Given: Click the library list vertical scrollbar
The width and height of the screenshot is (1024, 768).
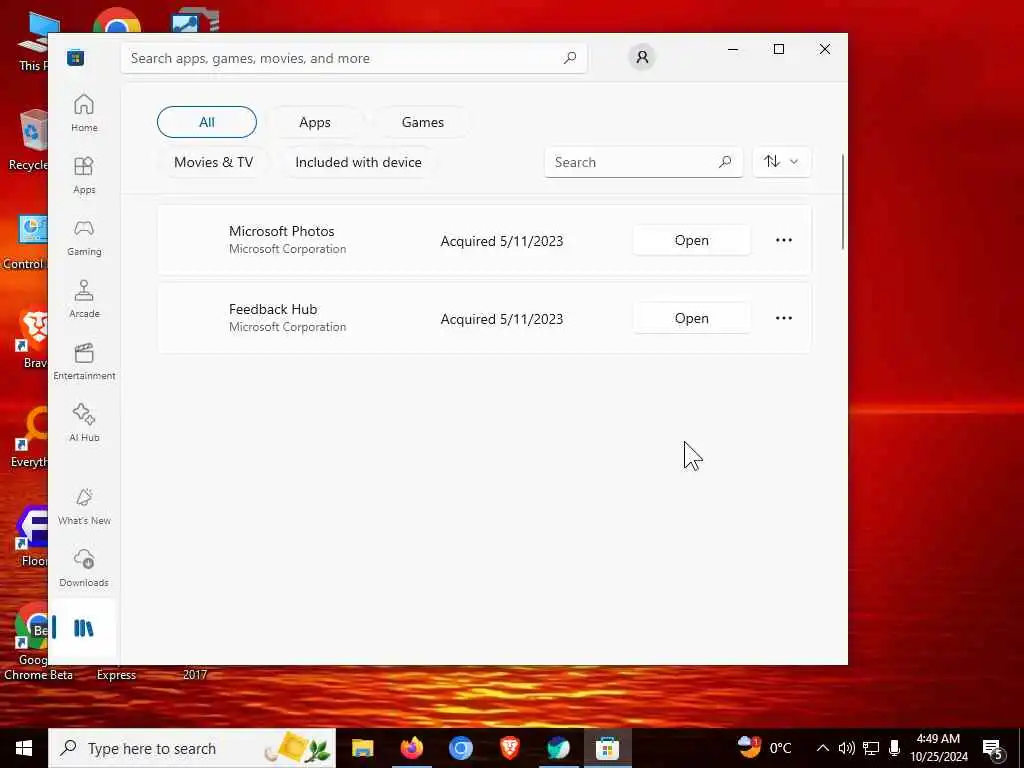Looking at the screenshot, I should tap(842, 202).
